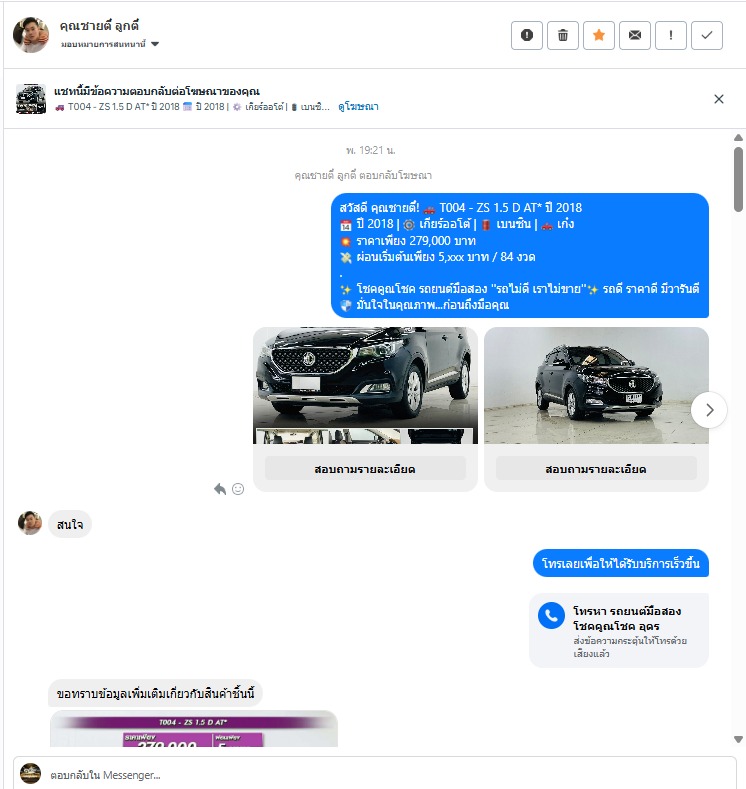Open the ดูโฆษณา view ad link
The width and height of the screenshot is (746, 789).
358,107
